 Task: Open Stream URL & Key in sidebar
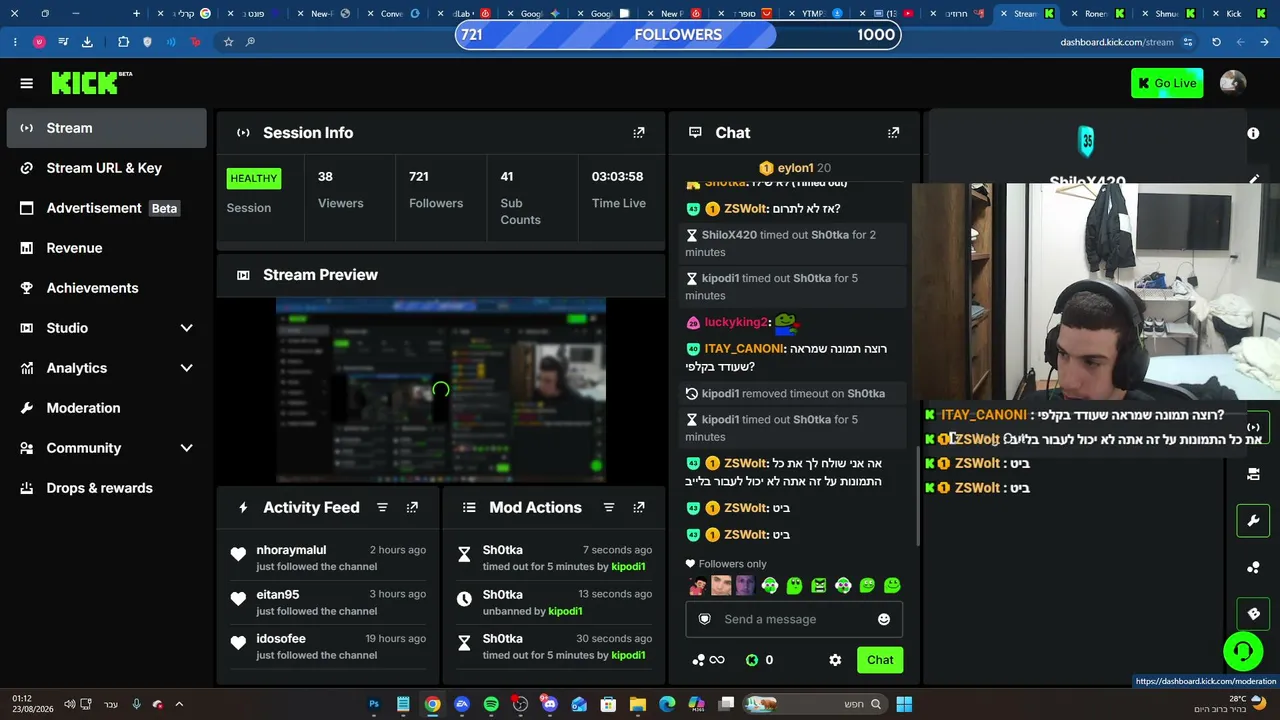click(x=106, y=168)
